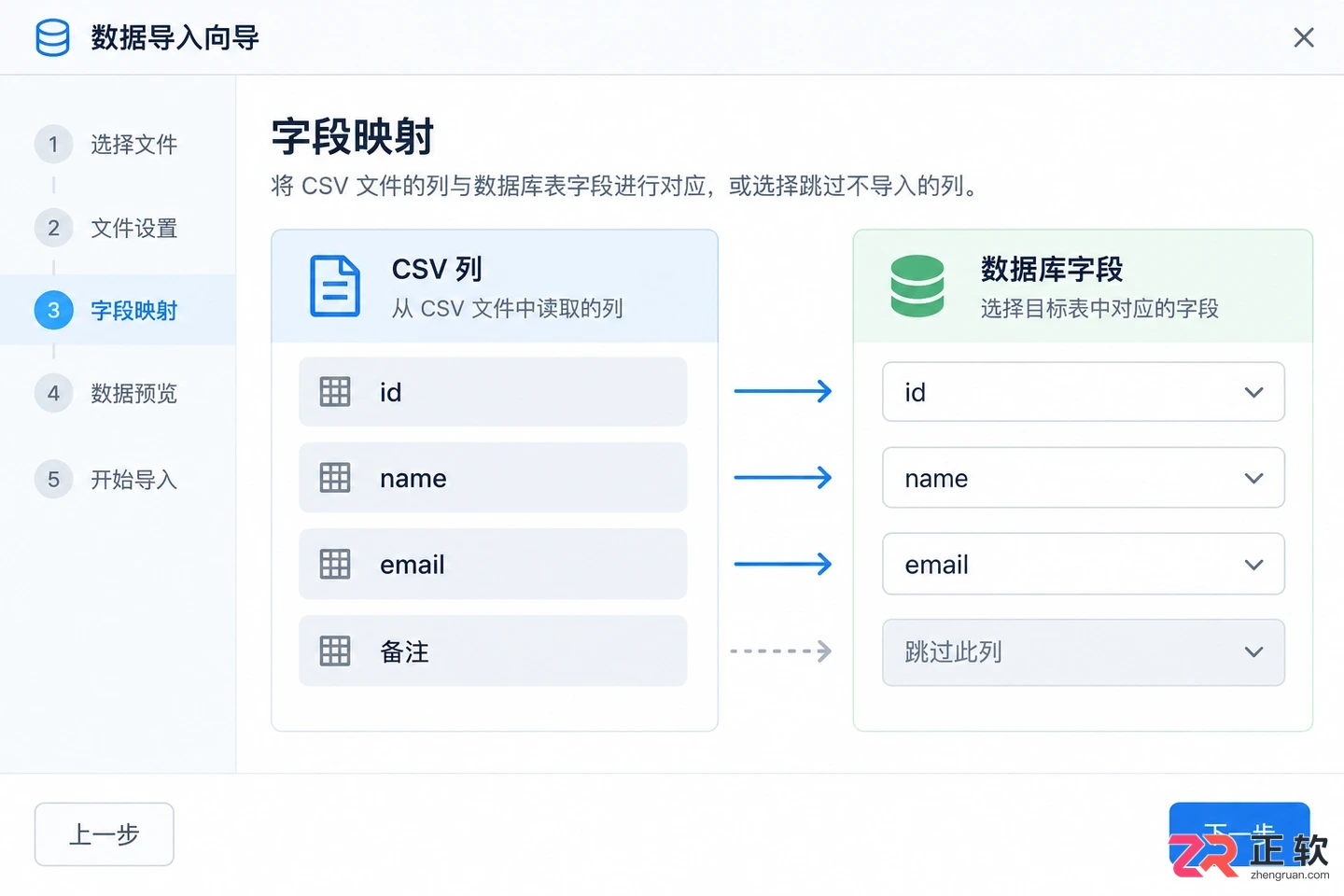
Task: Click the grid icon beside email column
Action: point(335,564)
